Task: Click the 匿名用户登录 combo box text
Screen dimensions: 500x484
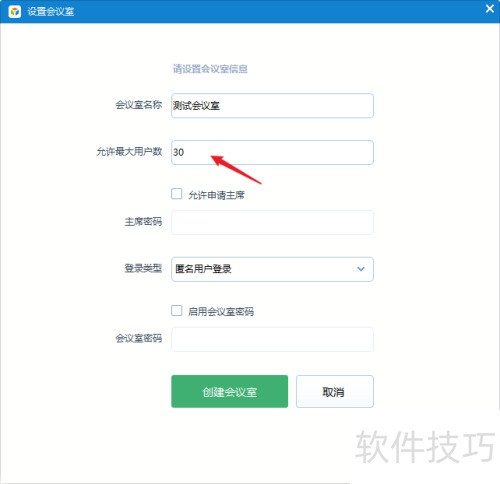Action: tap(203, 269)
